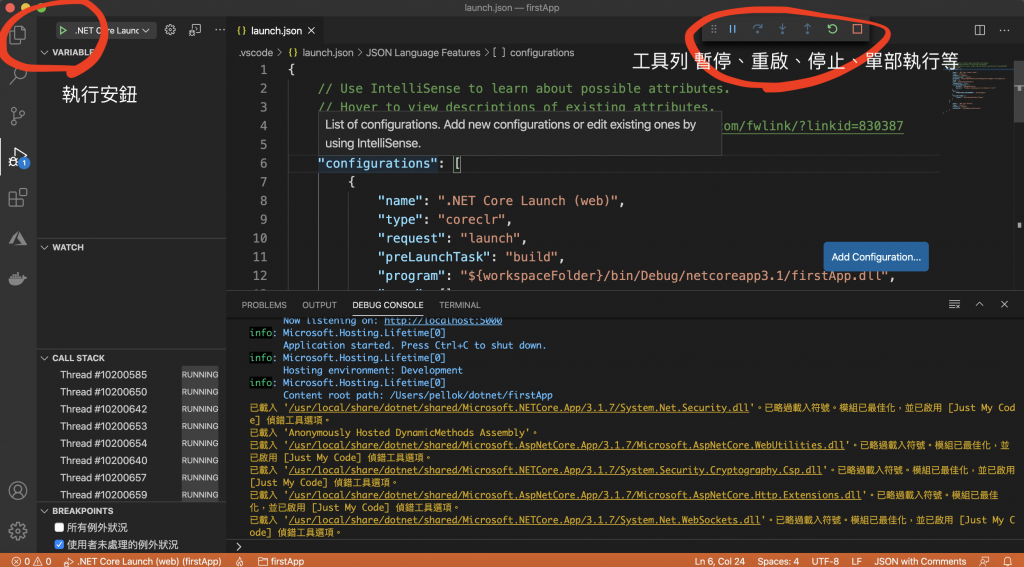This screenshot has height=567, width=1024.
Task: Close the bottom panel
Action: (1004, 304)
